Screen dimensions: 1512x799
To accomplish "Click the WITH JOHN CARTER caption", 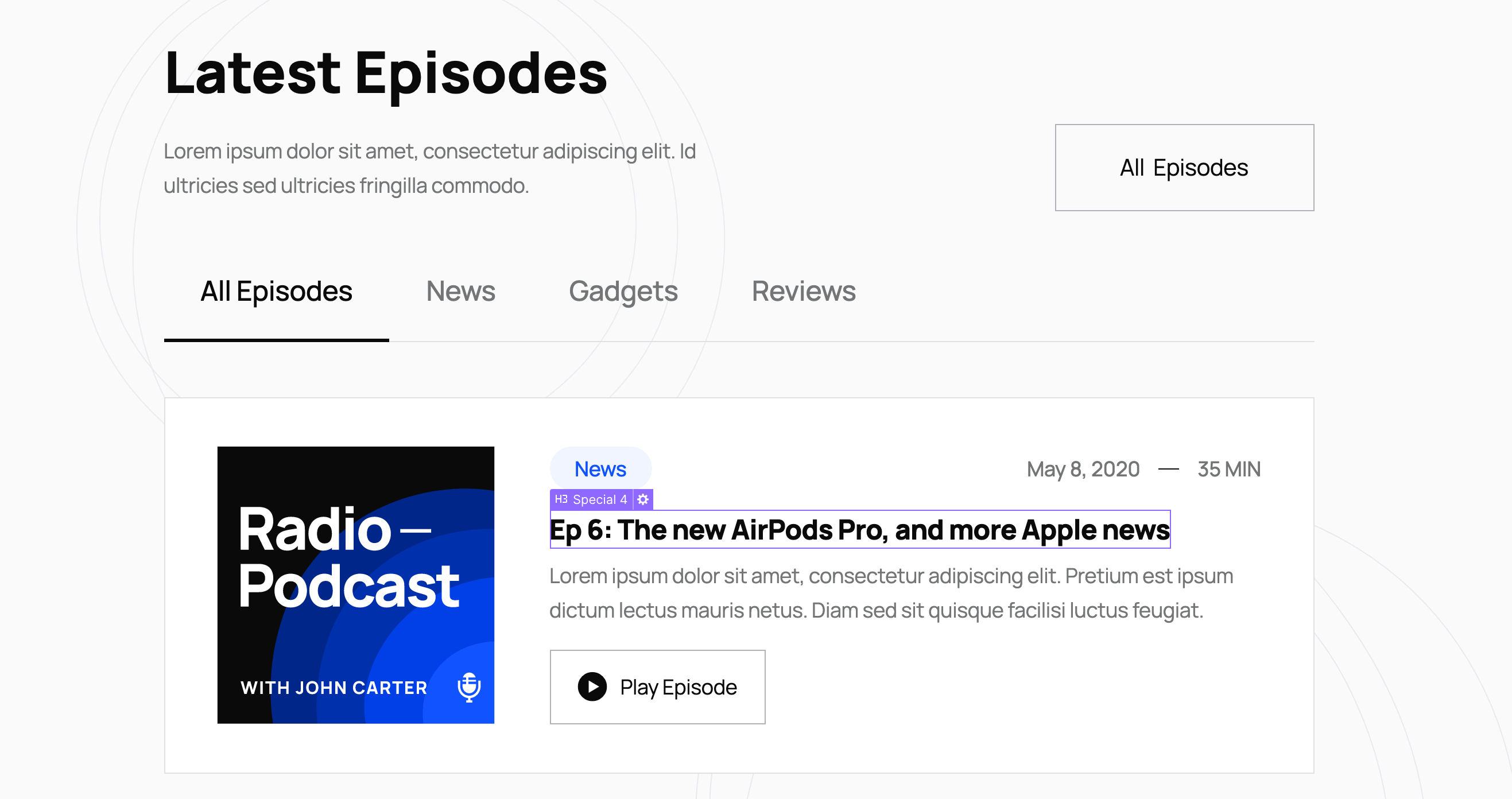I will click(x=334, y=688).
